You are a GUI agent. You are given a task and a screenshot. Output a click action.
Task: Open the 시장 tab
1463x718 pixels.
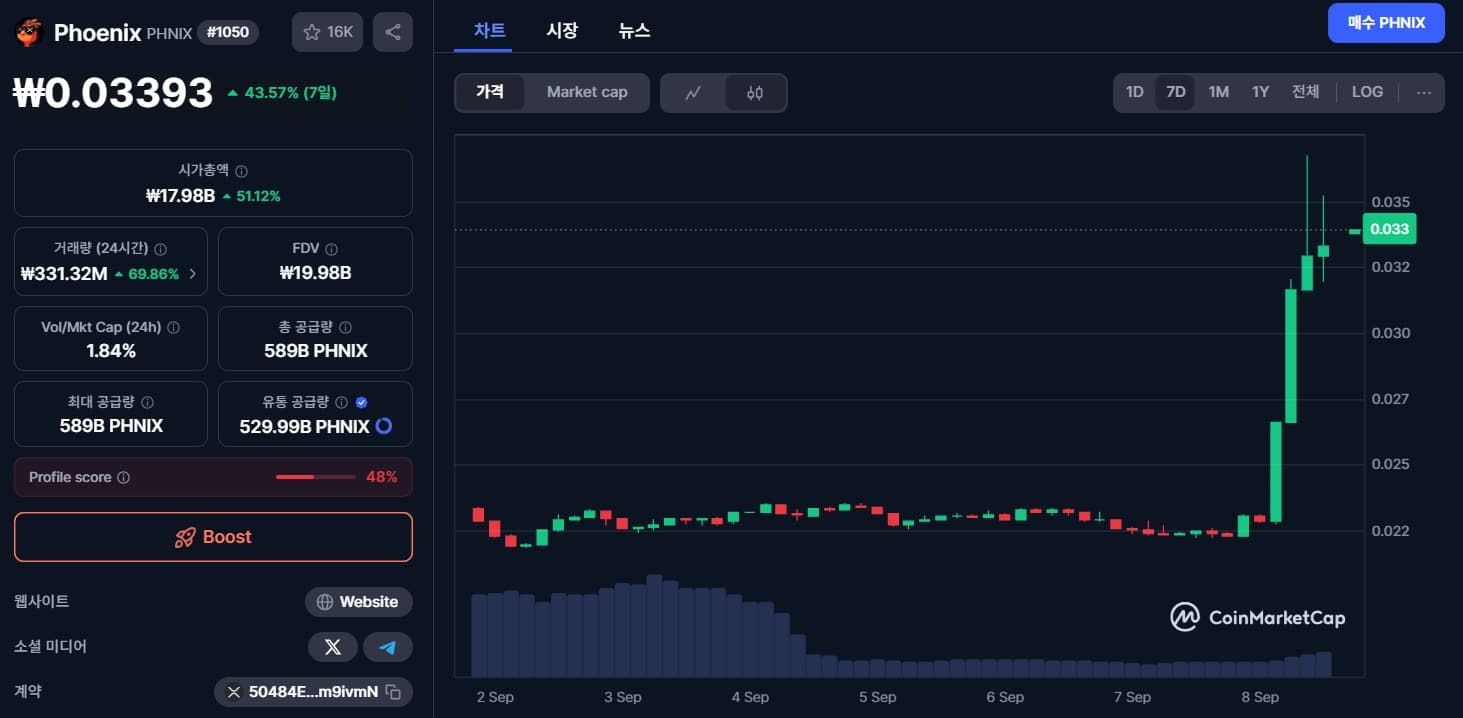pos(562,30)
